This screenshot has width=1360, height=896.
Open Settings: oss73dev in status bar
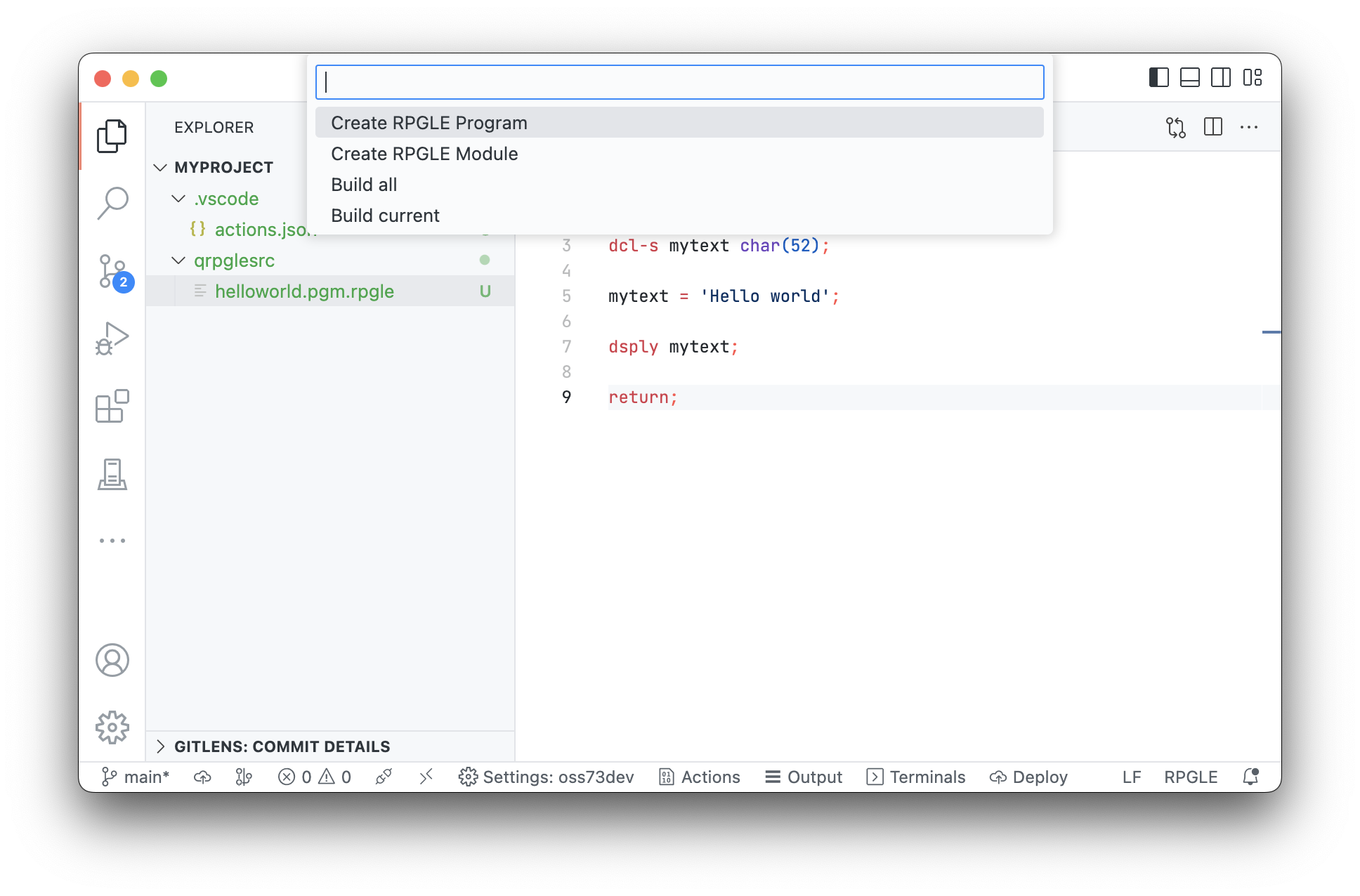coord(547,777)
